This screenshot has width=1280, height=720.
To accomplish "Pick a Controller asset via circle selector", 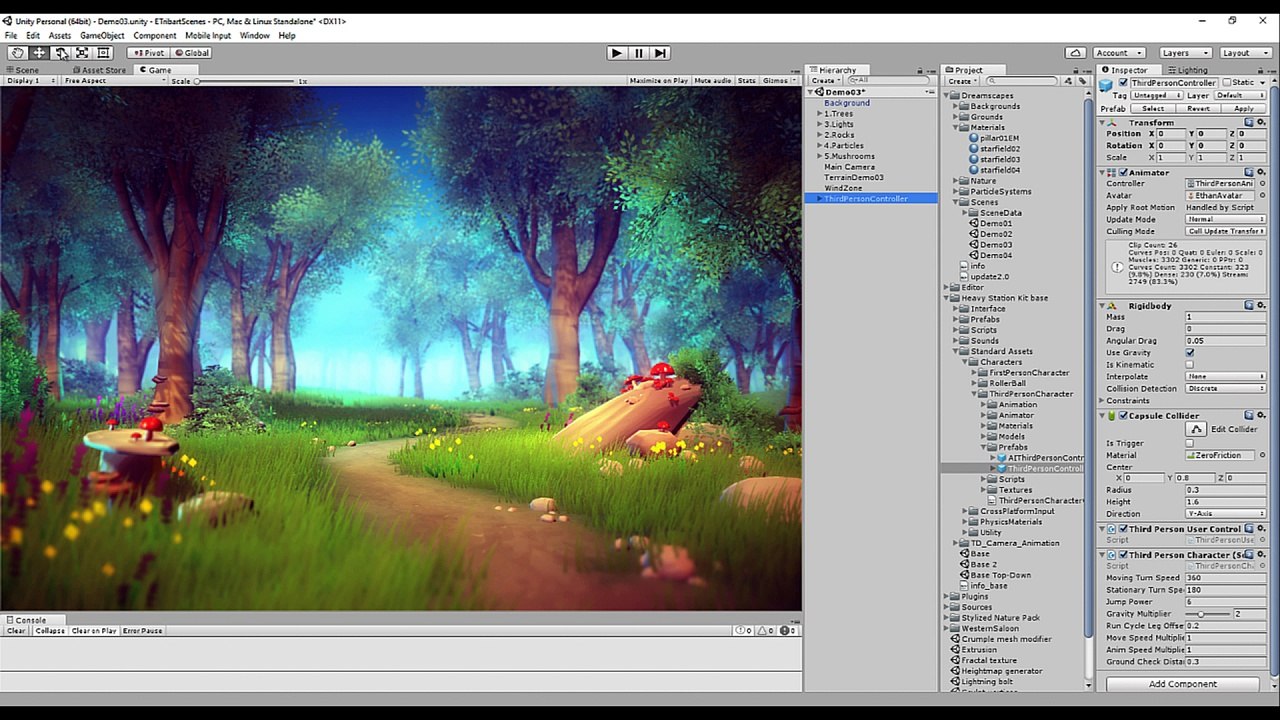I will tap(1261, 184).
